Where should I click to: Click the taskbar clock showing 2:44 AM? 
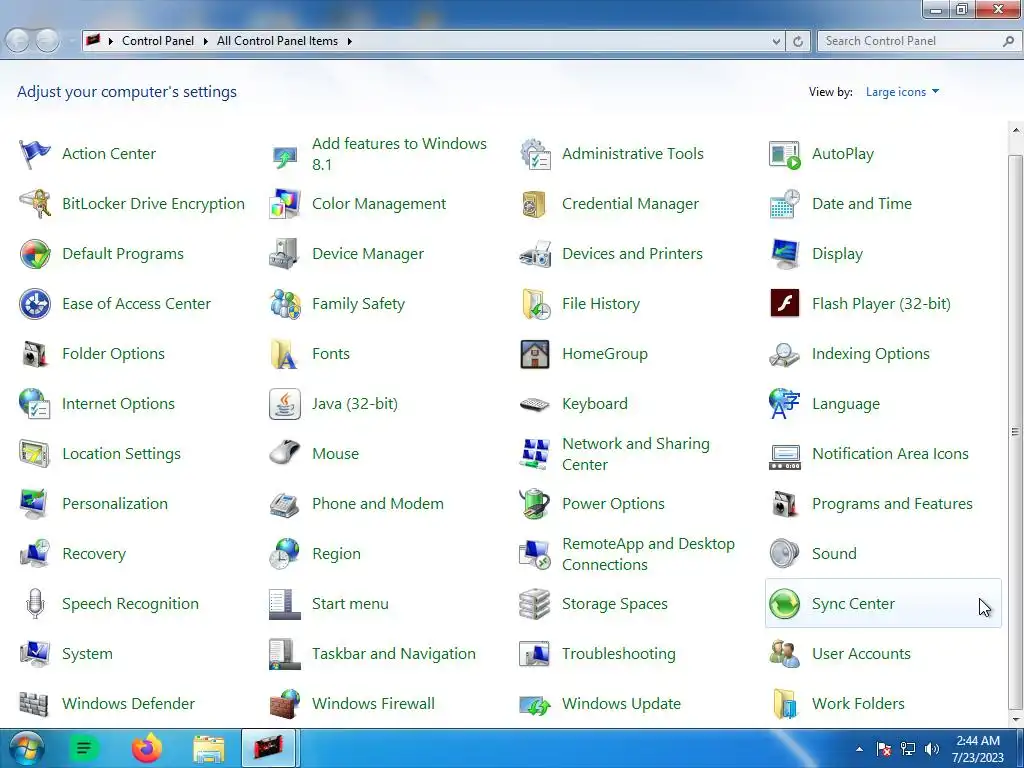pos(978,749)
